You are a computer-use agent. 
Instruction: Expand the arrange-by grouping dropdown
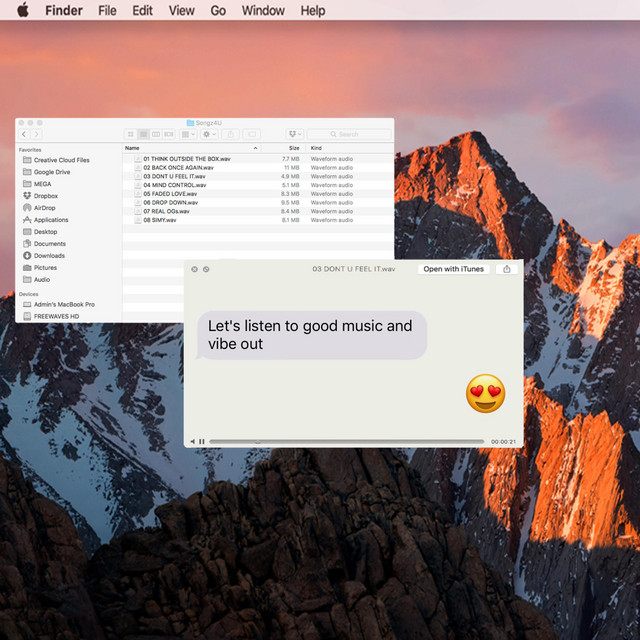(187, 134)
